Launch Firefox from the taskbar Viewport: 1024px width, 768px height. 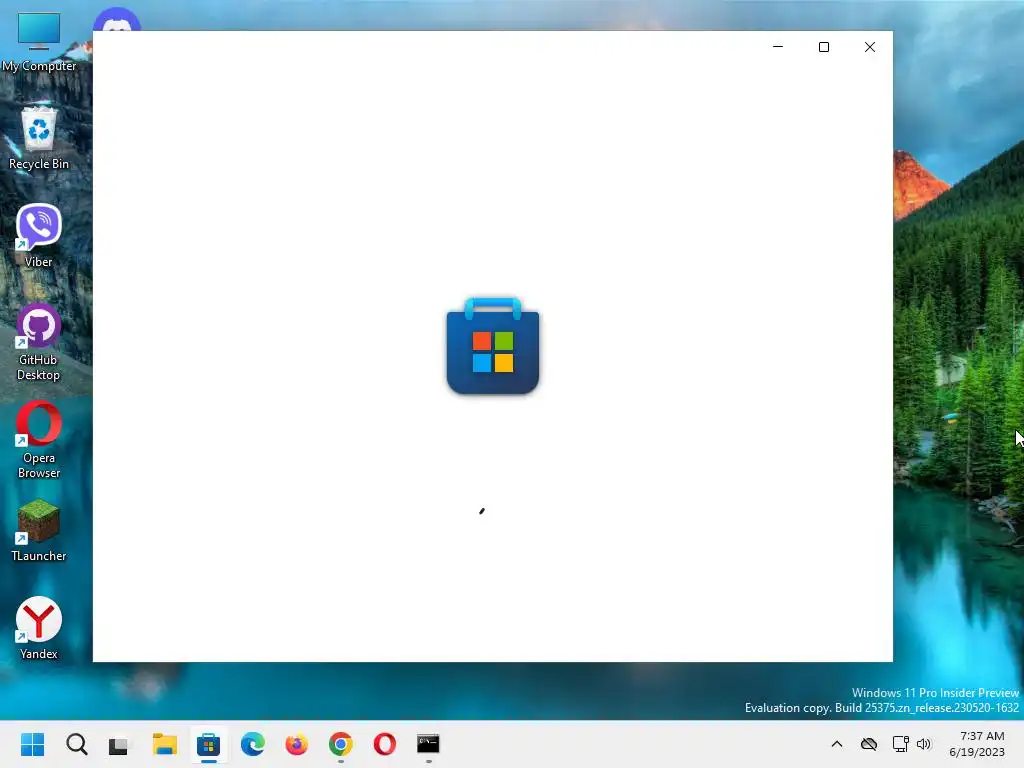click(x=296, y=744)
